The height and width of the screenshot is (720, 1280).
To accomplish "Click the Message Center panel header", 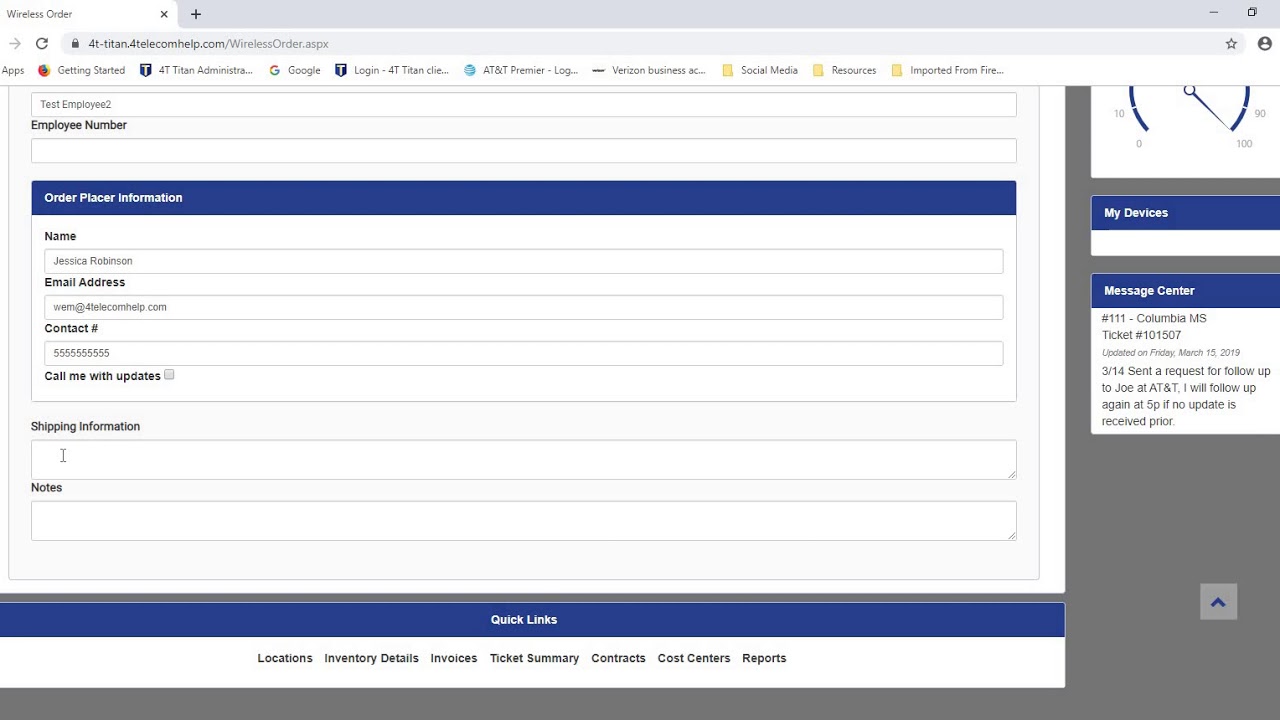I will 1185,291.
